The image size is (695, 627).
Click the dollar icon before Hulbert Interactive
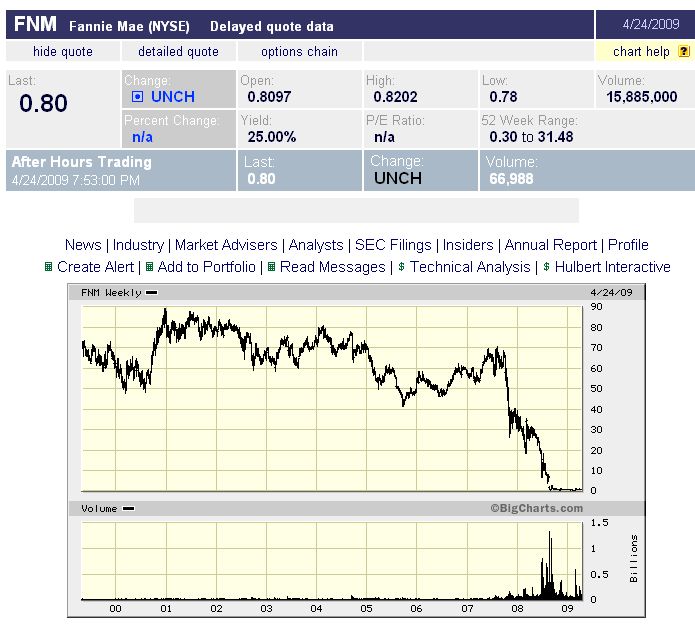point(546,267)
